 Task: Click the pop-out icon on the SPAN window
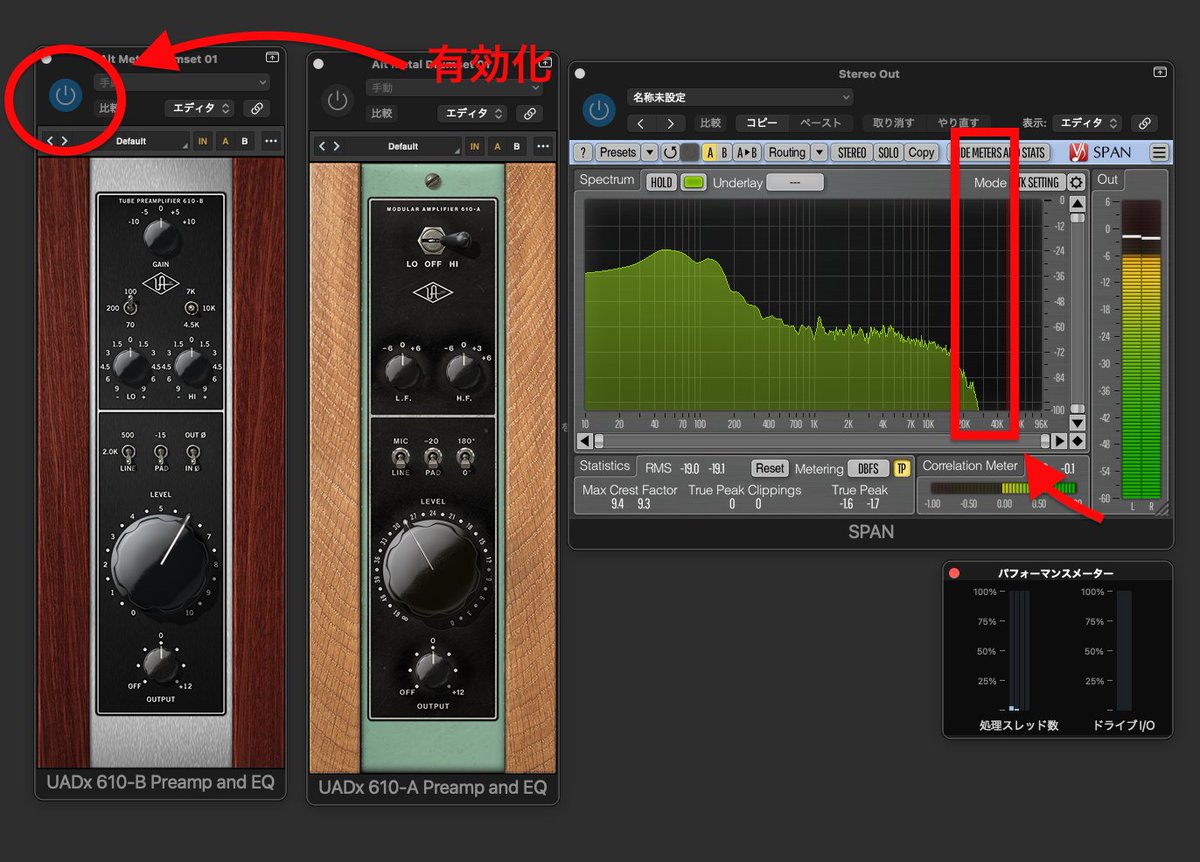tap(1159, 73)
